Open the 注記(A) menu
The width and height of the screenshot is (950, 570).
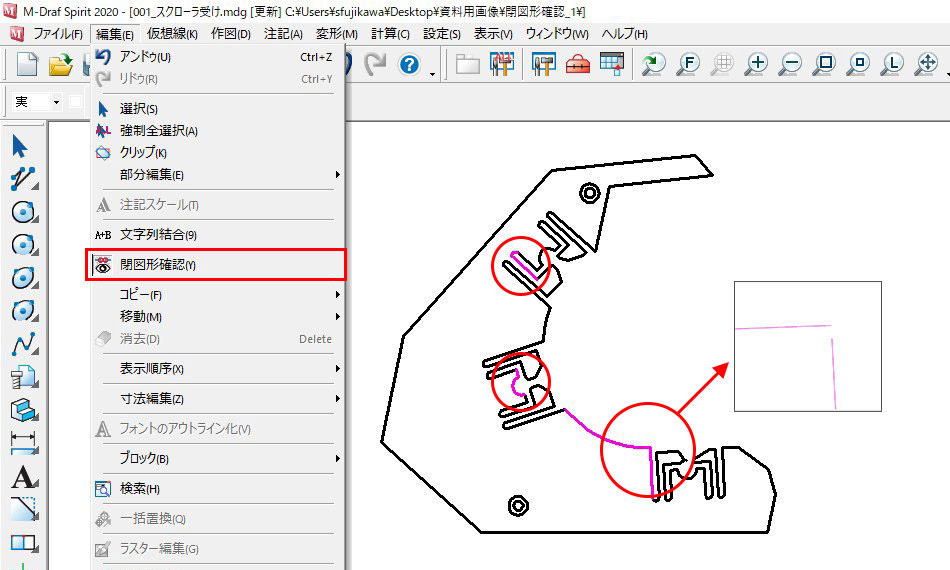click(283, 34)
